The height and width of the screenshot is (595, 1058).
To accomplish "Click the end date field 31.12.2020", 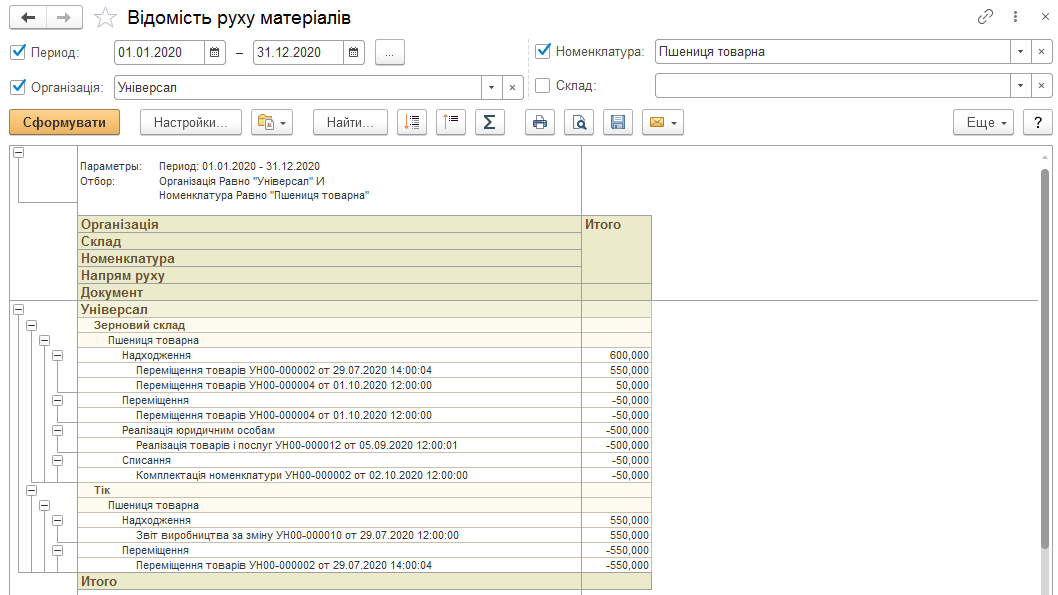I will point(298,53).
